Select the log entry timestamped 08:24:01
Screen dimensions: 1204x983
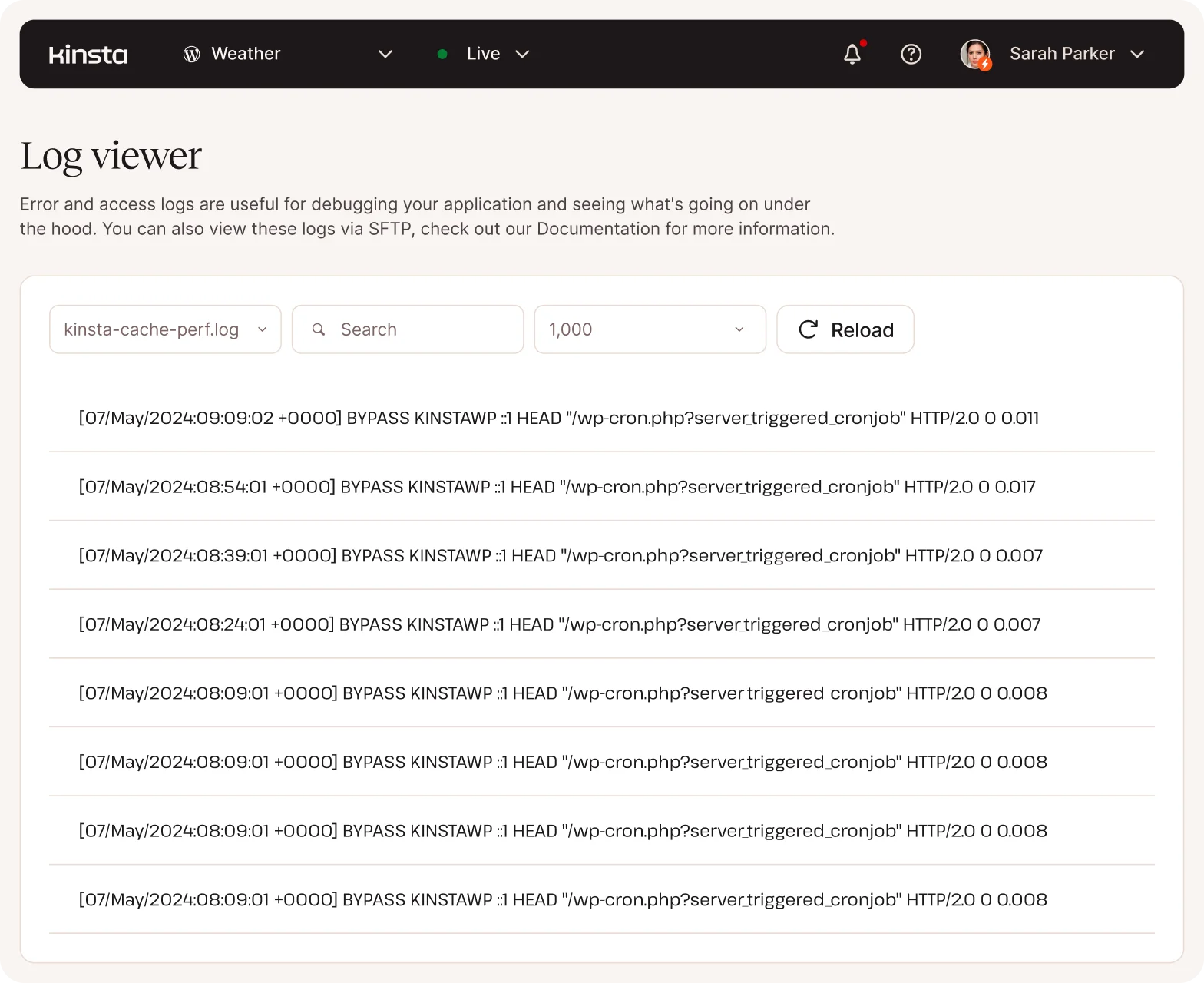click(559, 624)
